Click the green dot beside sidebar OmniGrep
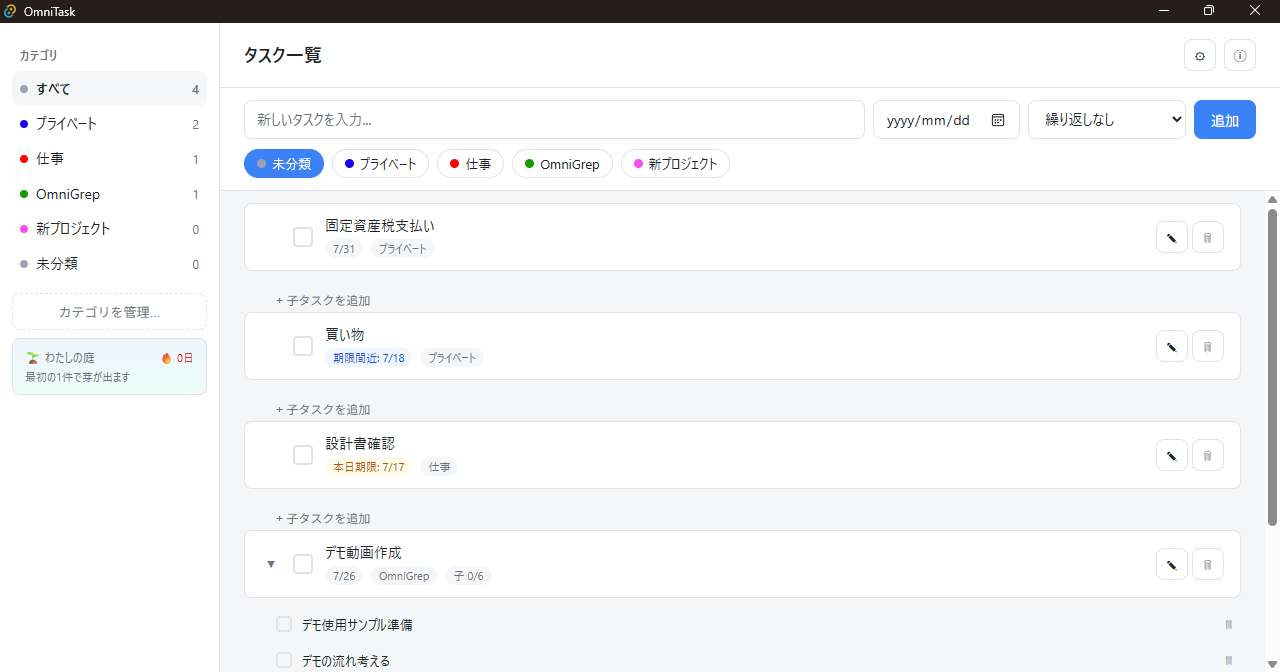This screenshot has height=672, width=1280. click(24, 194)
